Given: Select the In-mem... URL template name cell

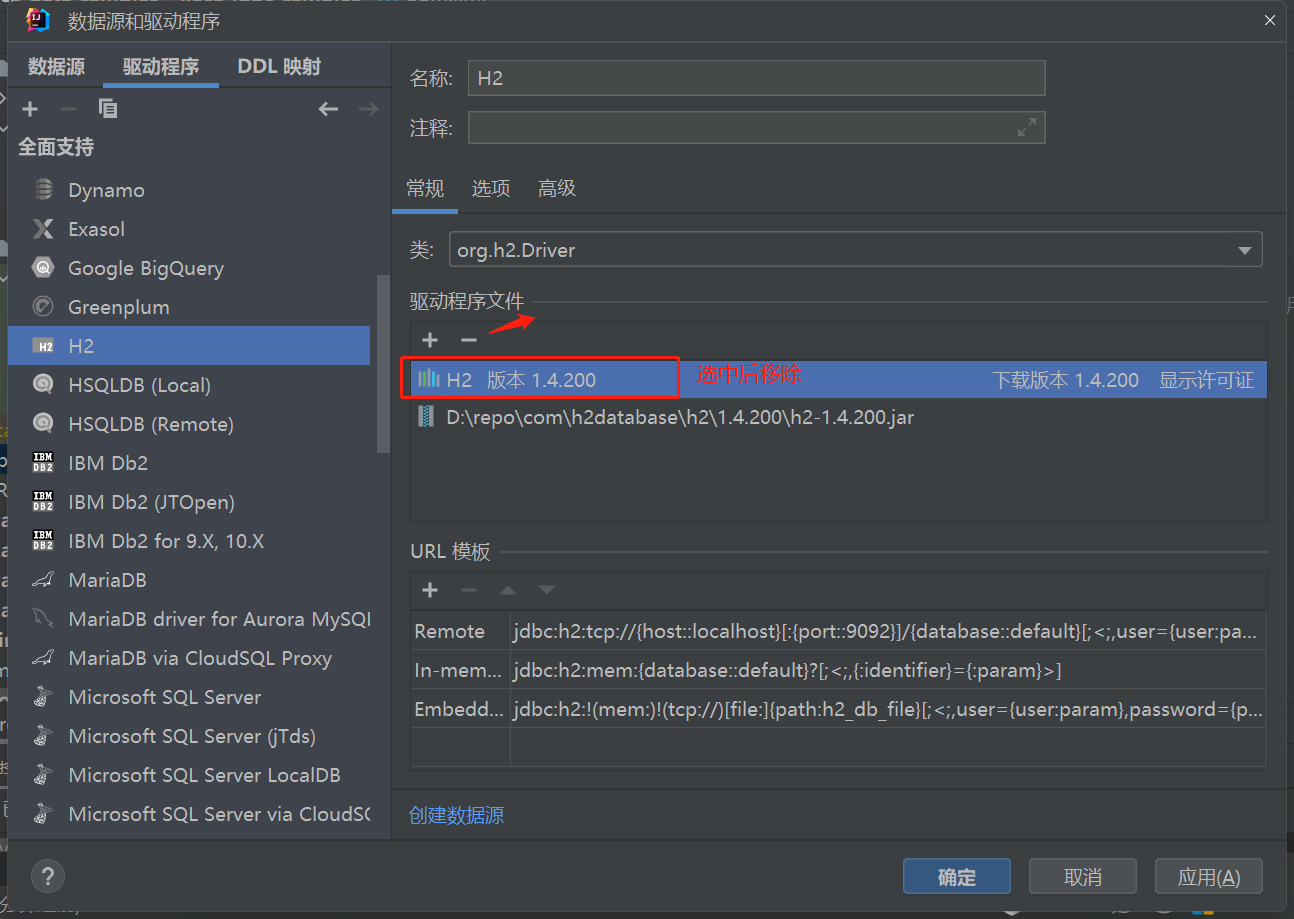Looking at the screenshot, I should click(x=460, y=670).
